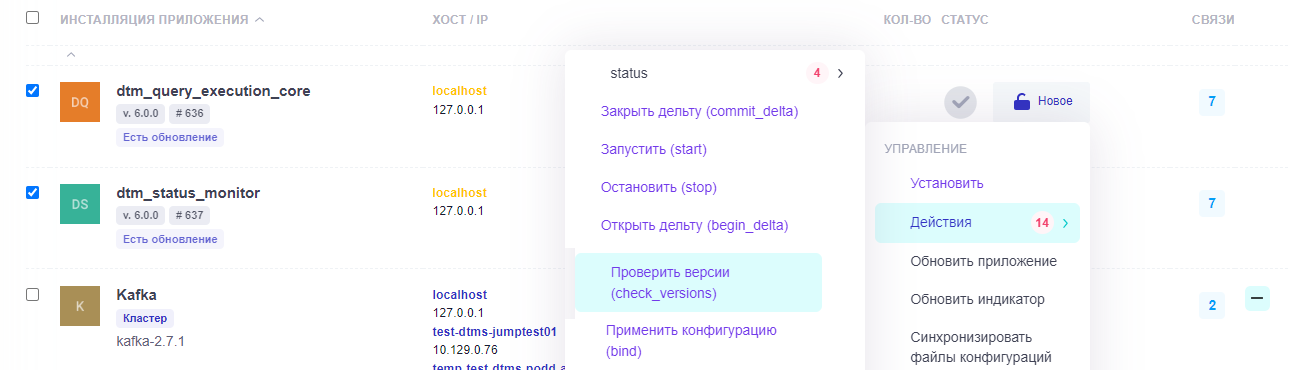Click test-dtms-jumptest01 host link
This screenshot has height=370, width=1314.
[494, 331]
